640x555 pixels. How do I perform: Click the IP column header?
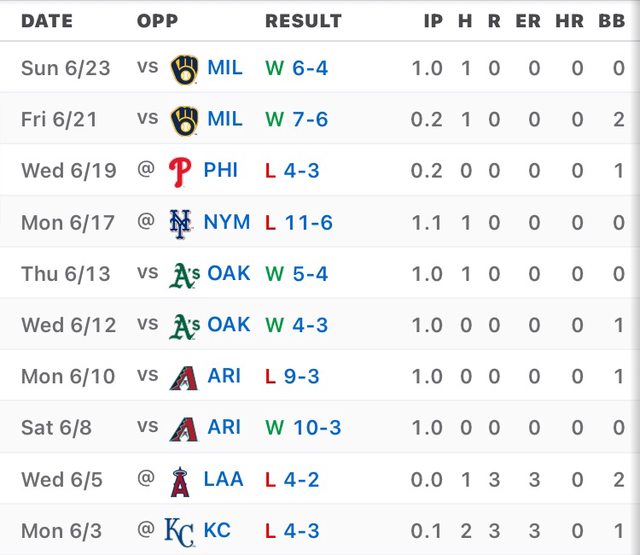pyautogui.click(x=432, y=21)
